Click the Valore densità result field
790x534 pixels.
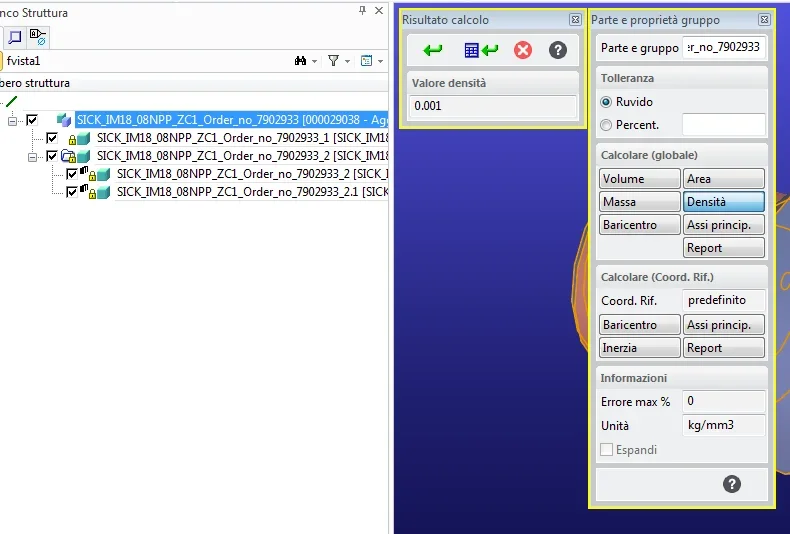492,107
